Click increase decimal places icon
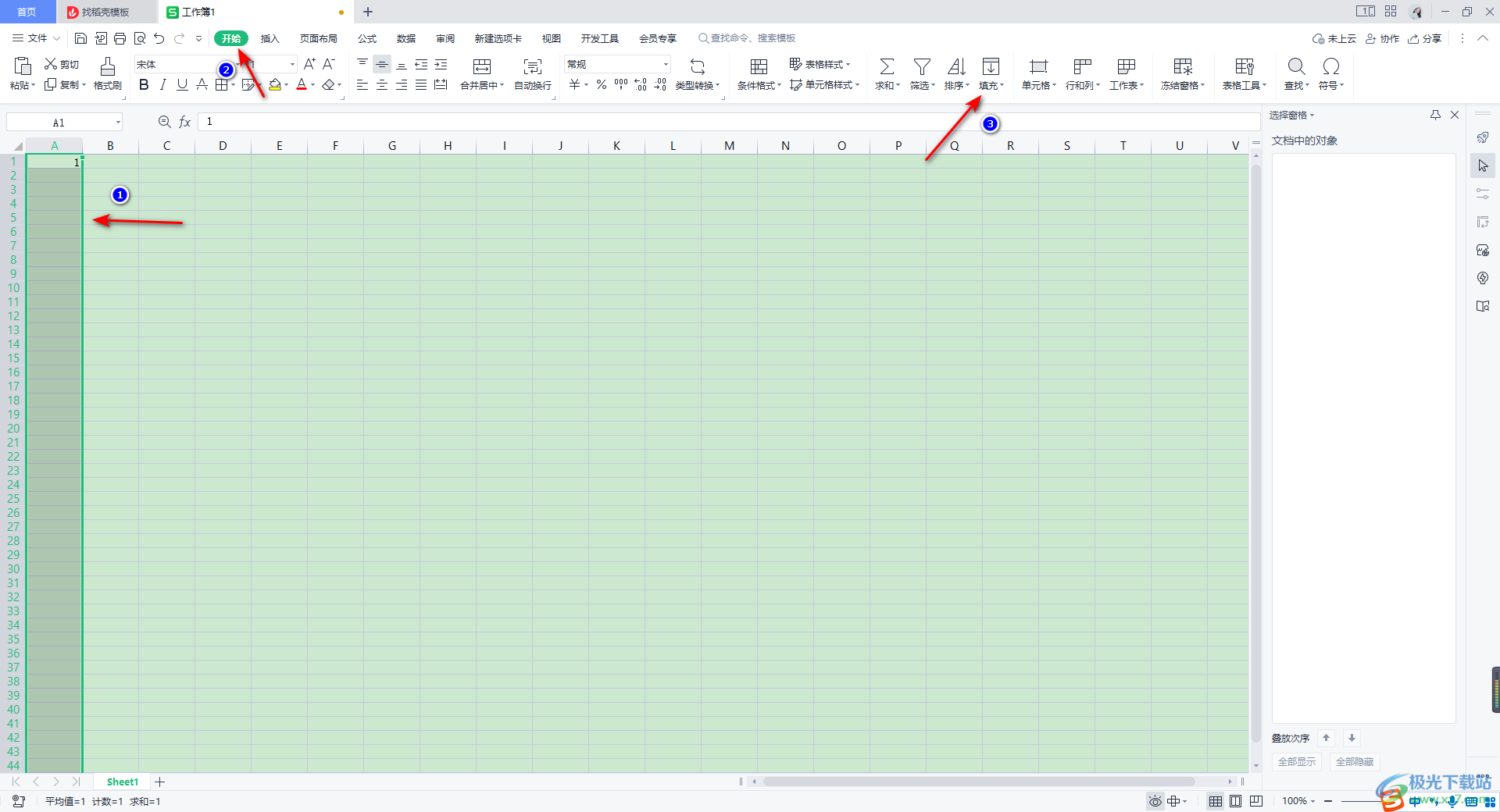 point(641,84)
